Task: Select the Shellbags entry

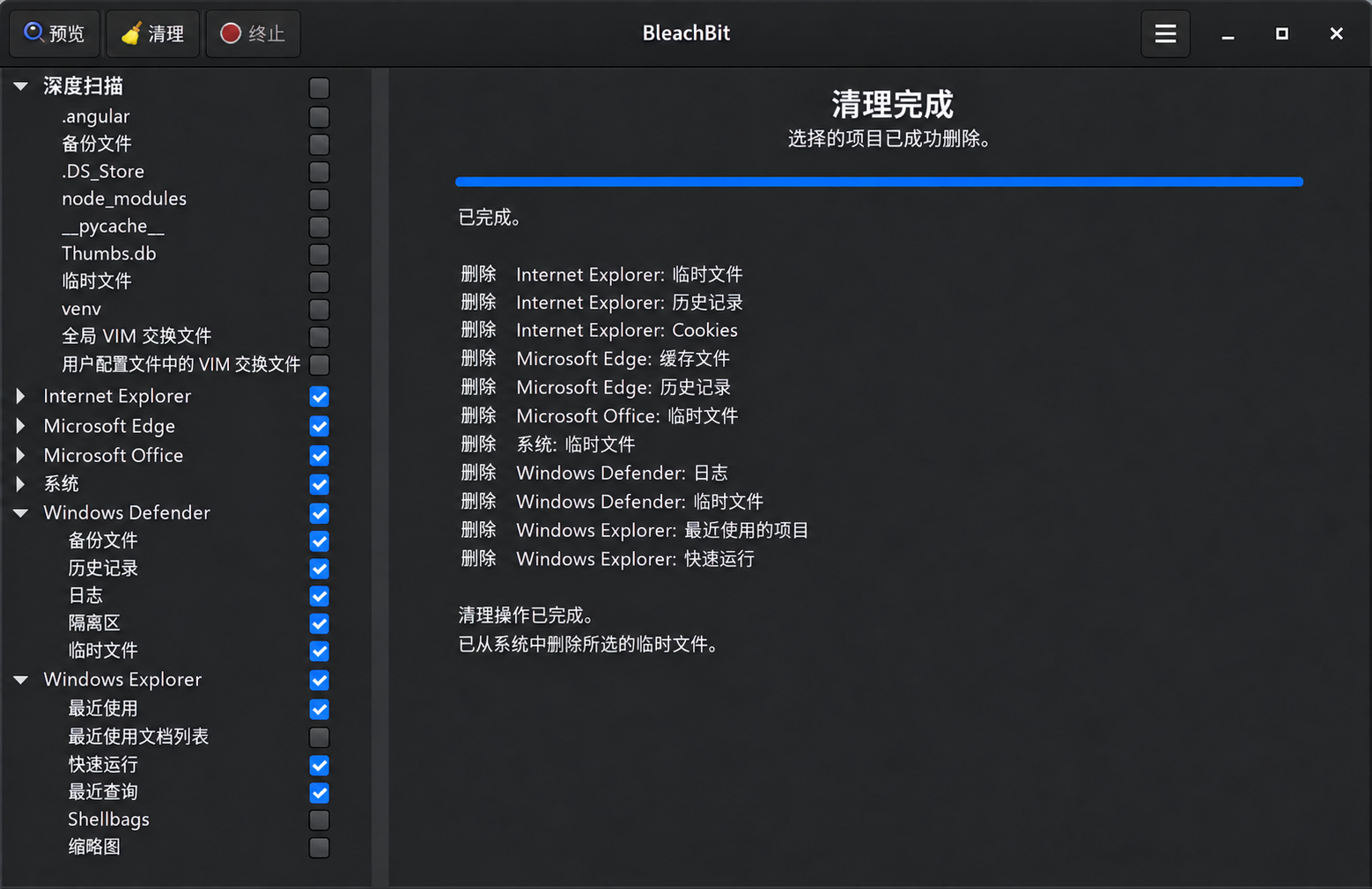Action: tap(109, 819)
